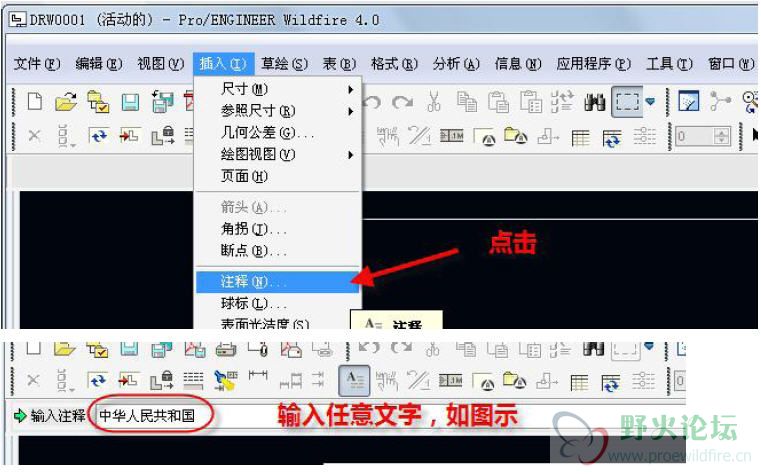Open the 表(B) menu
This screenshot has height=474, width=761.
[339, 64]
